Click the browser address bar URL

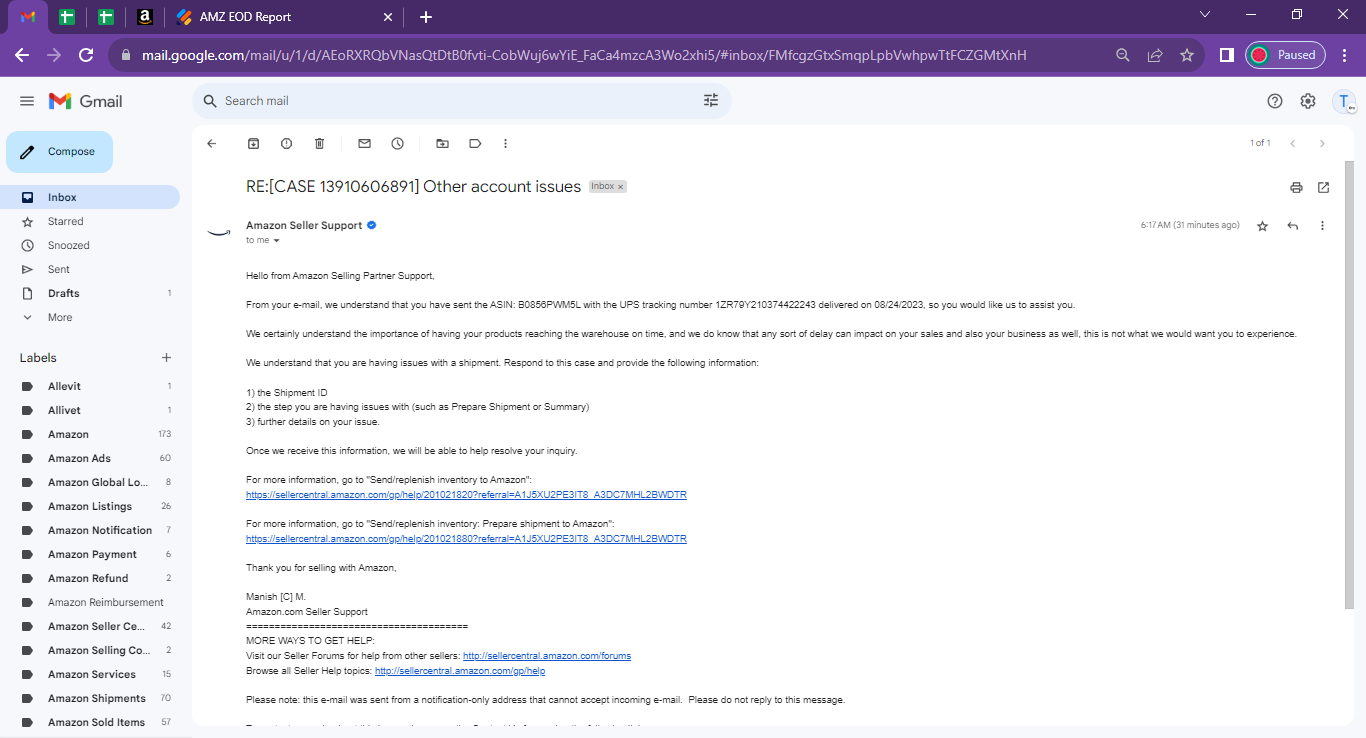[584, 55]
